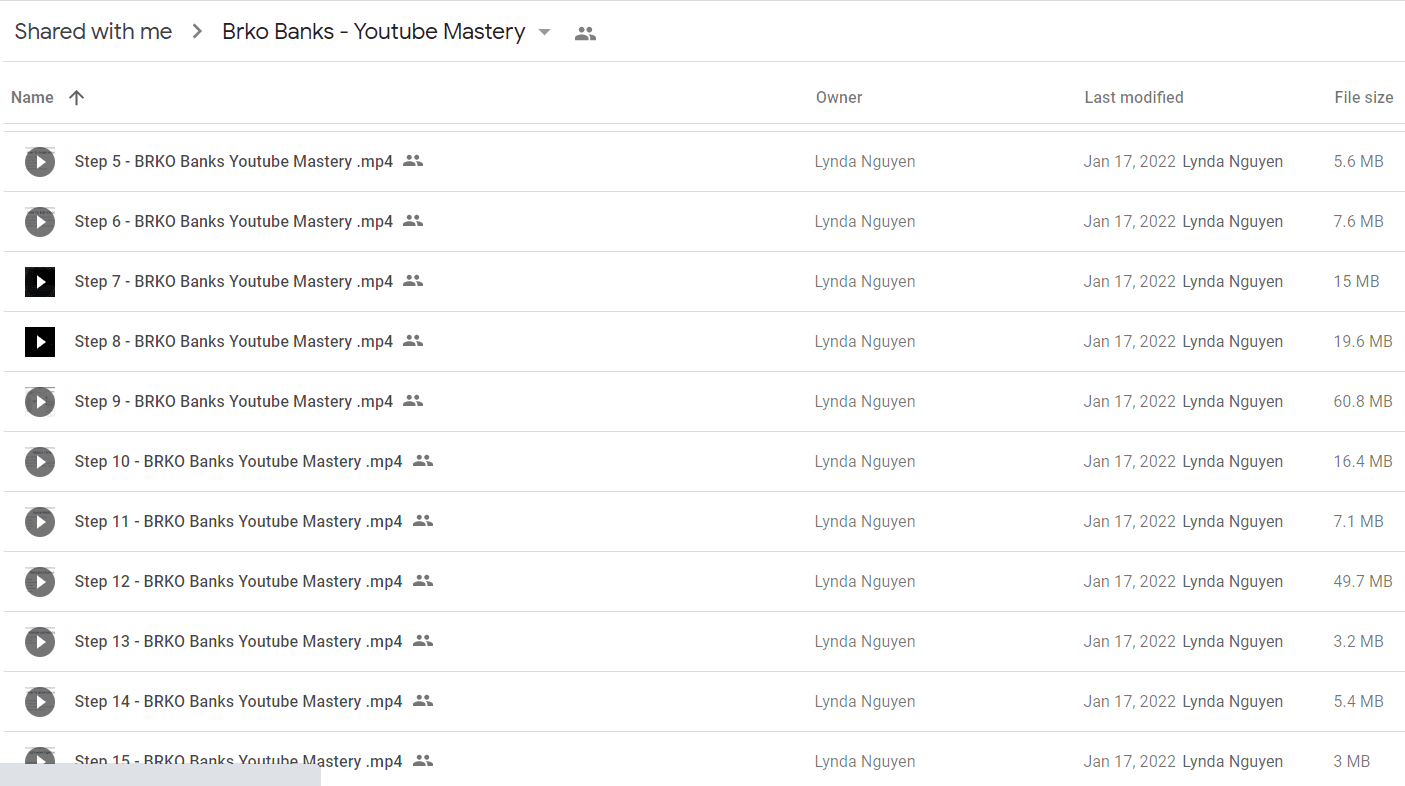
Task: Click the Step 11 video file icon
Action: (x=40, y=521)
